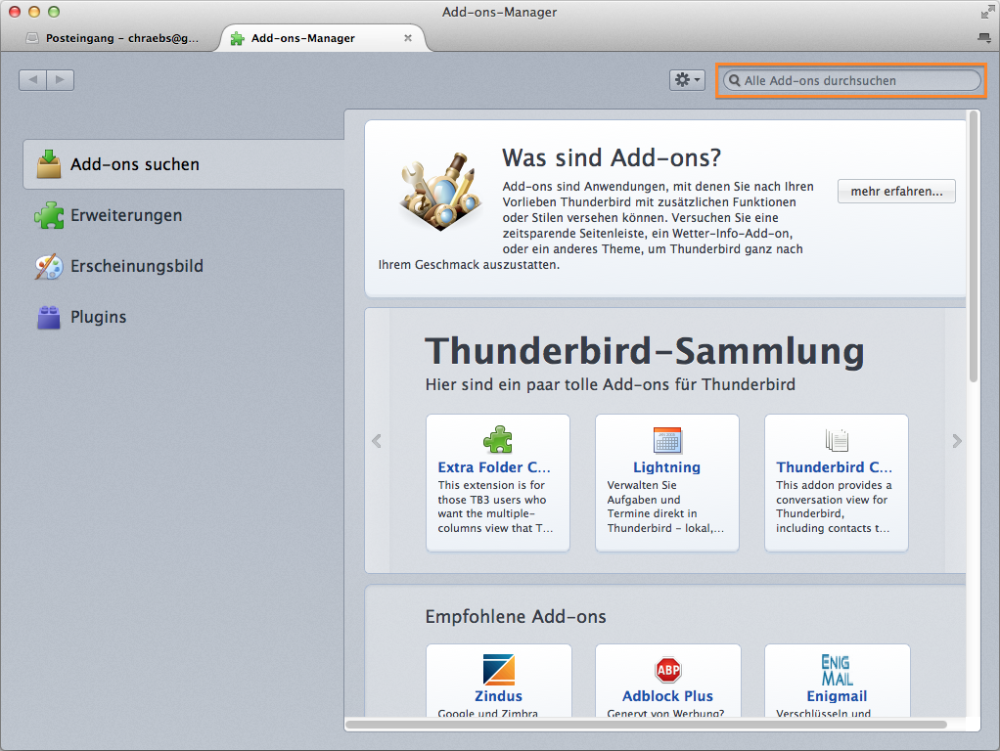Open the 'Thunderbird C...' add-on link
The image size is (1000, 751).
[834, 467]
